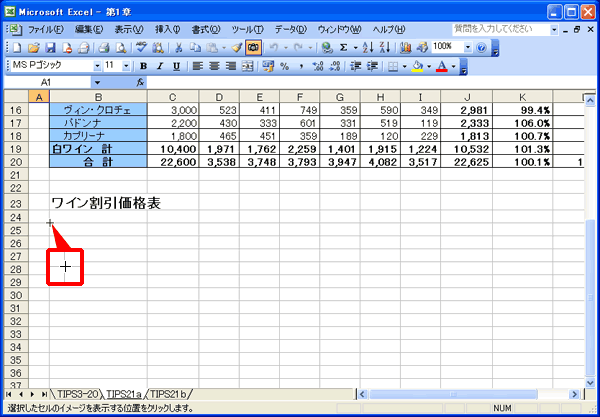
Task: Click the fx Insert Function button
Action: 140,82
